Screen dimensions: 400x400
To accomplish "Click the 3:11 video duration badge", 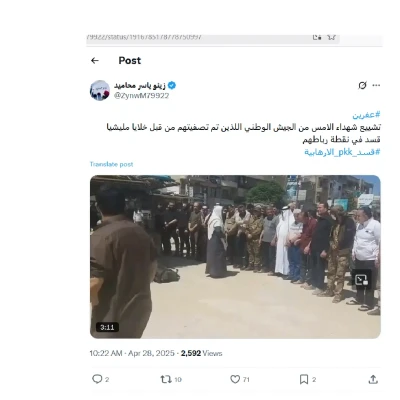I will coord(107,327).
